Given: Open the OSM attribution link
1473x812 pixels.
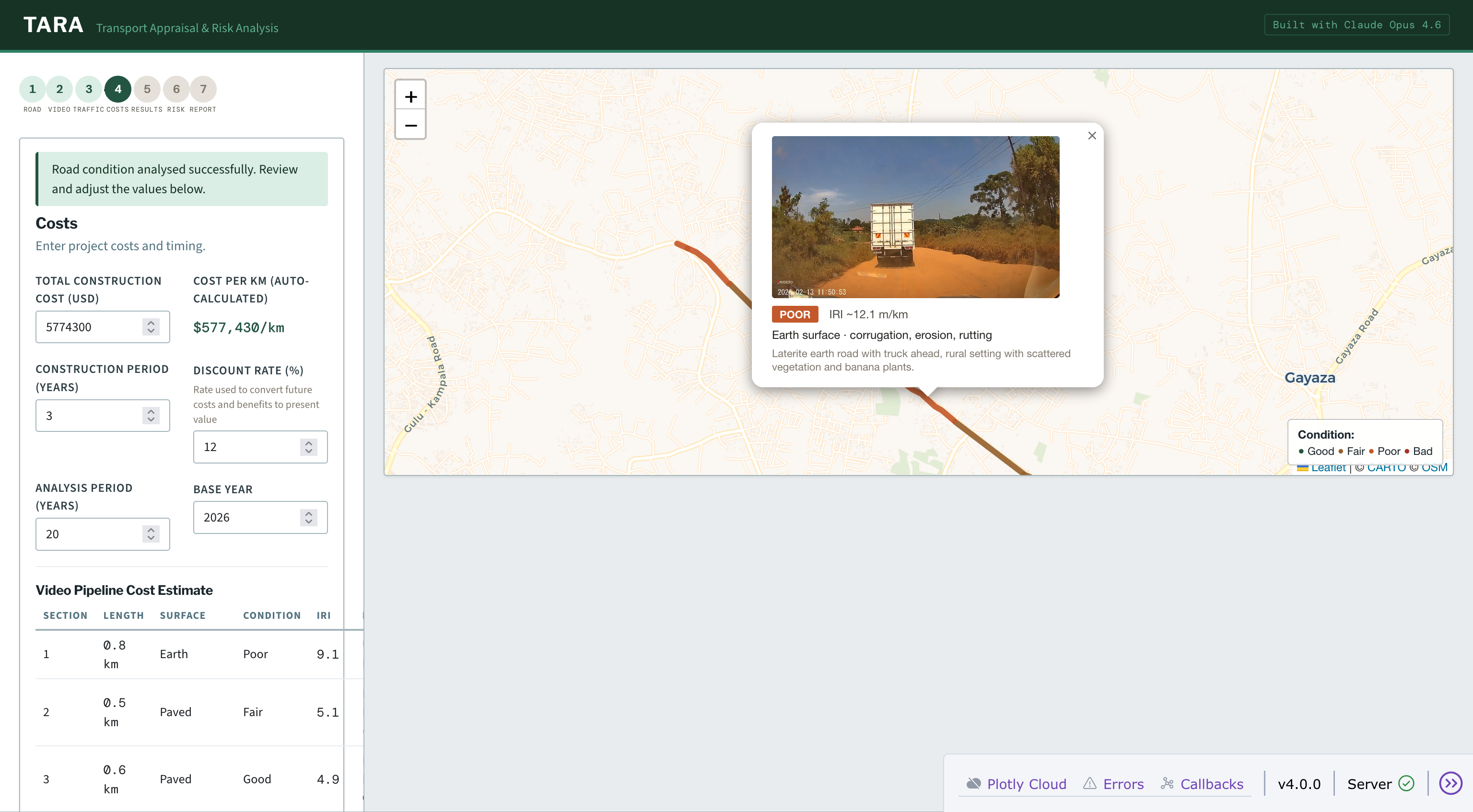Looking at the screenshot, I should (x=1434, y=468).
